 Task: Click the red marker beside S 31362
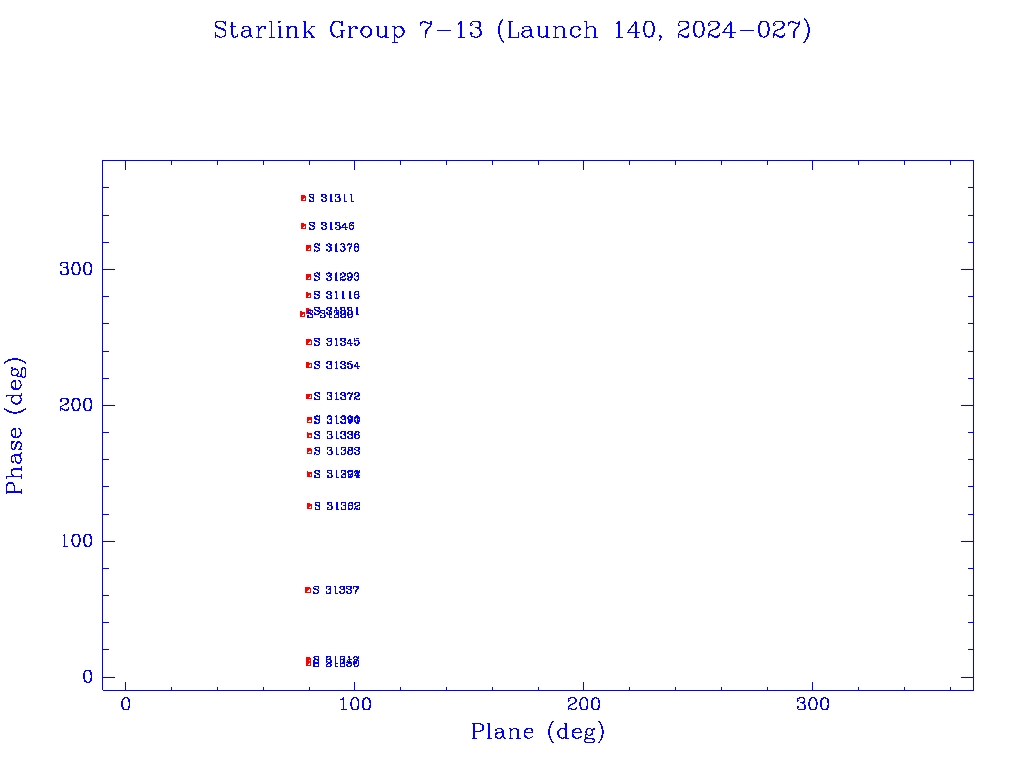[310, 506]
